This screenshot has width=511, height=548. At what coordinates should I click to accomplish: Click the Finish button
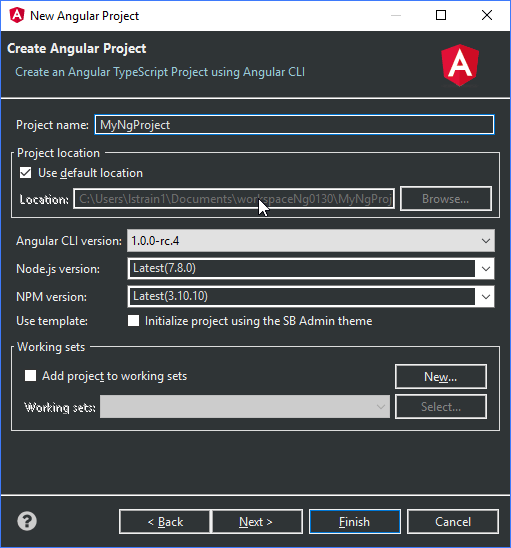pyautogui.click(x=355, y=521)
